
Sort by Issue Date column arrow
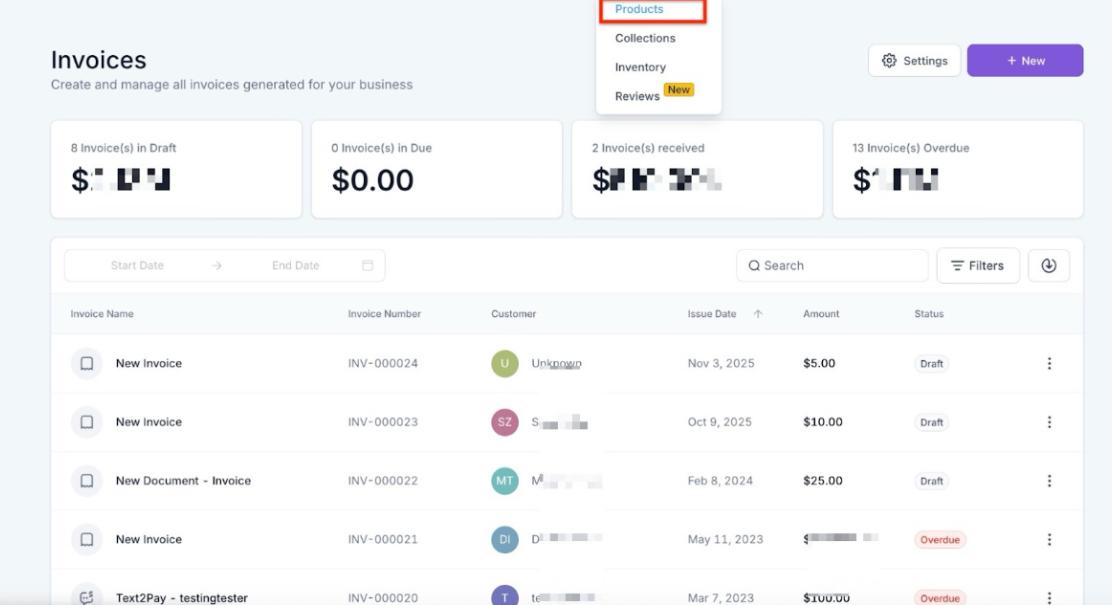click(x=758, y=314)
